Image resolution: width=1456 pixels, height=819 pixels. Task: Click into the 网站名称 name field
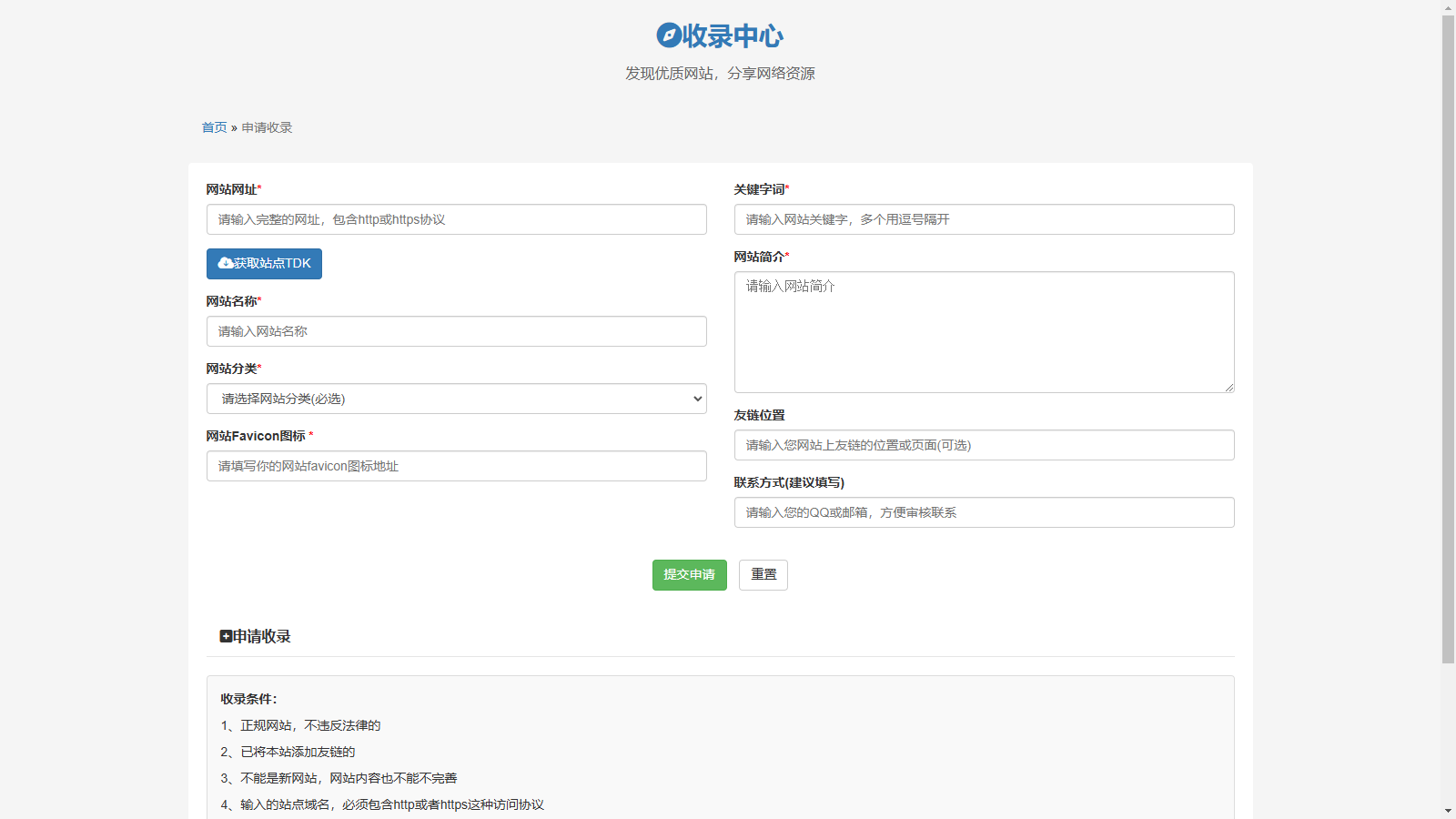tap(456, 331)
